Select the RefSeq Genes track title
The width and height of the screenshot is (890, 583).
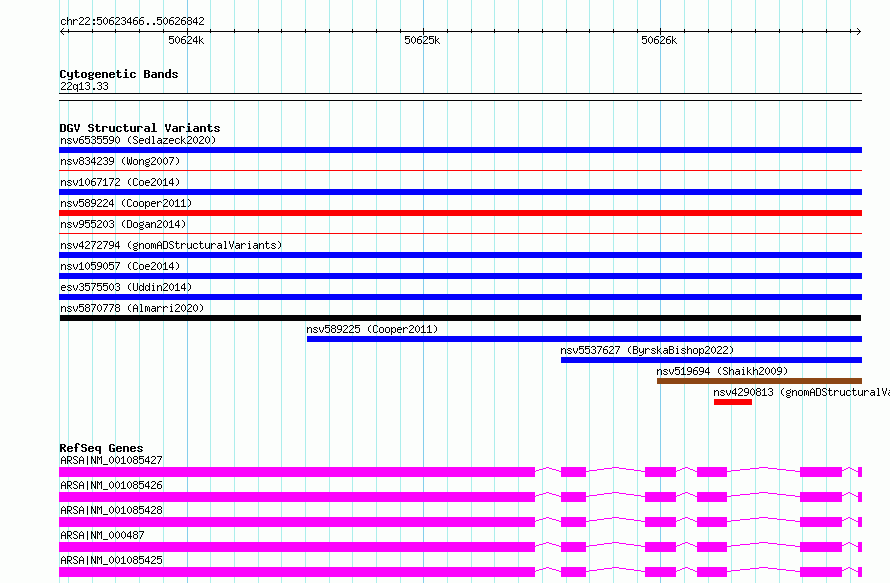[101, 448]
